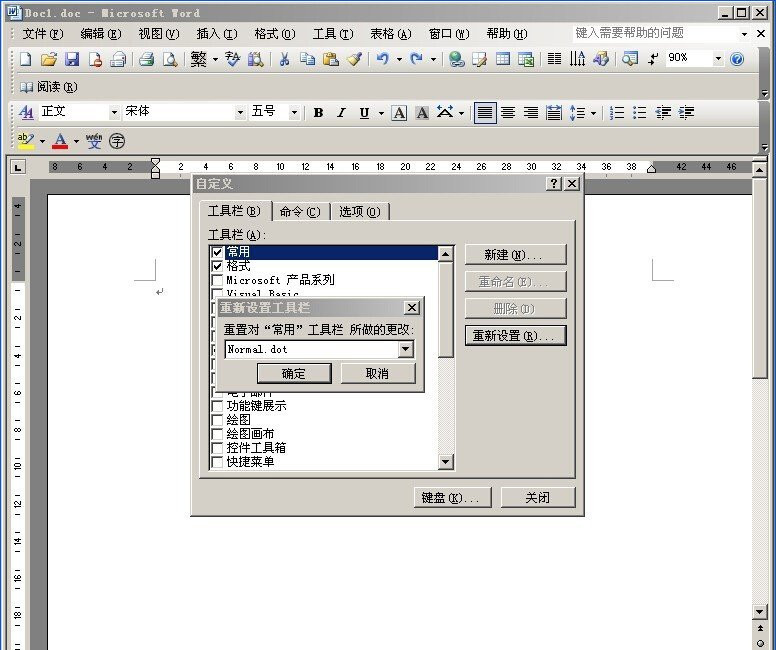Open the 90% zoom level dropdown
The image size is (776, 650).
(718, 59)
